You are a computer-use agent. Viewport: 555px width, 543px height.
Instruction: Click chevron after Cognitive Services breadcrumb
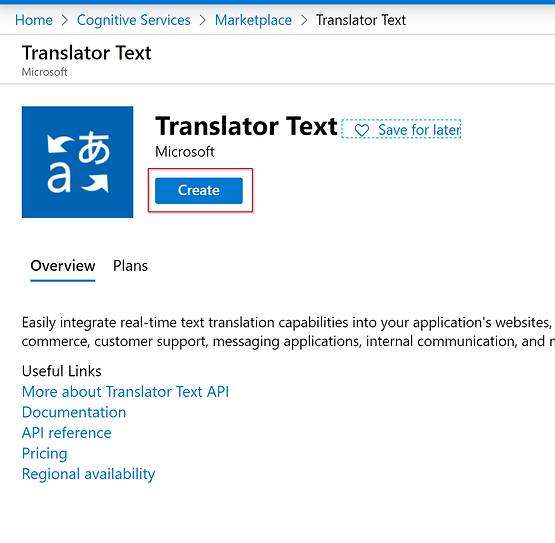202,20
